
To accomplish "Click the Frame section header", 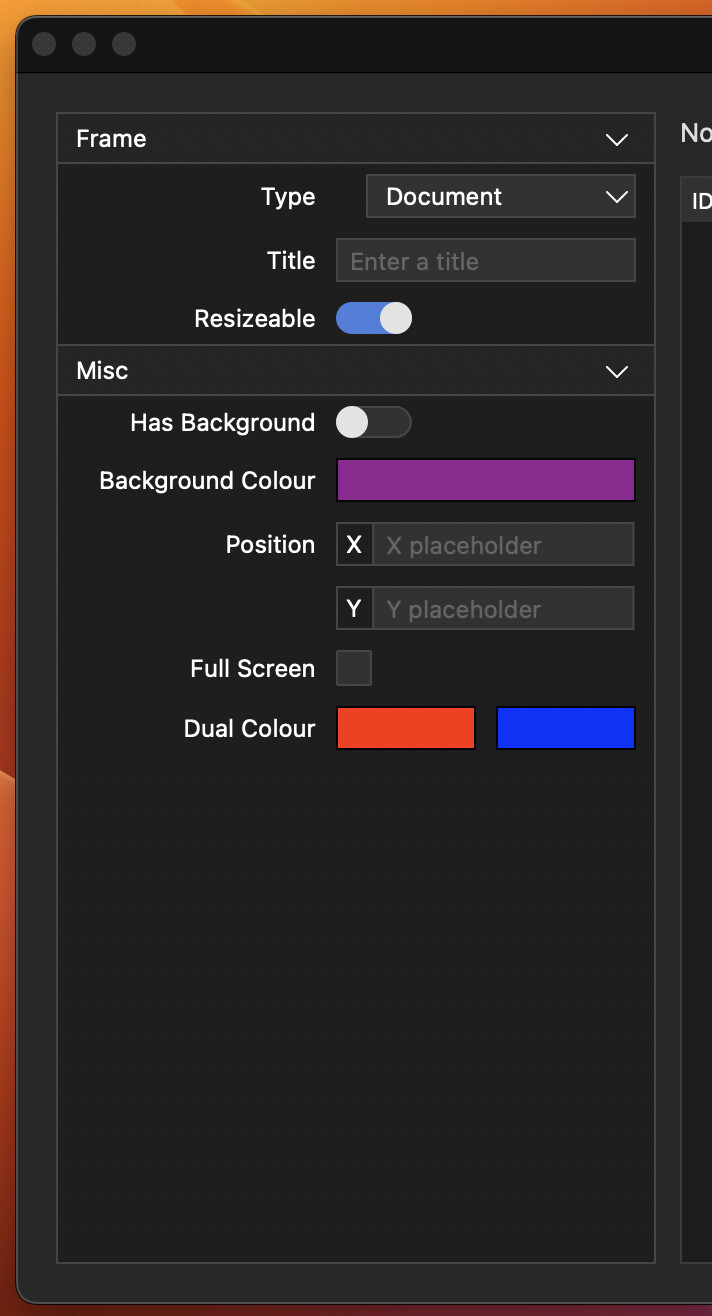I will pyautogui.click(x=356, y=139).
